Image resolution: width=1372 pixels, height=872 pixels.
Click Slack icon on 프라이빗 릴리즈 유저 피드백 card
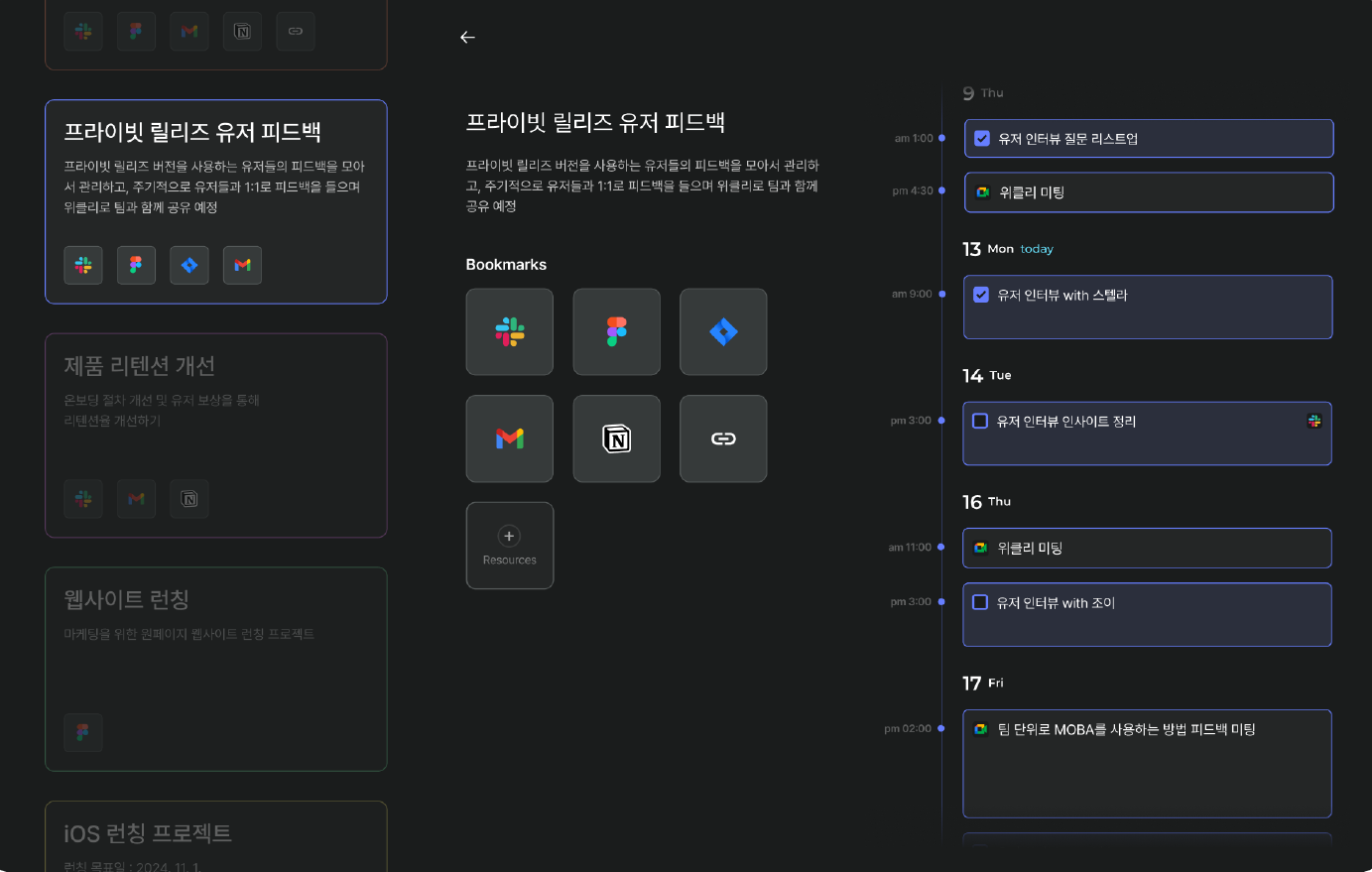tap(83, 265)
